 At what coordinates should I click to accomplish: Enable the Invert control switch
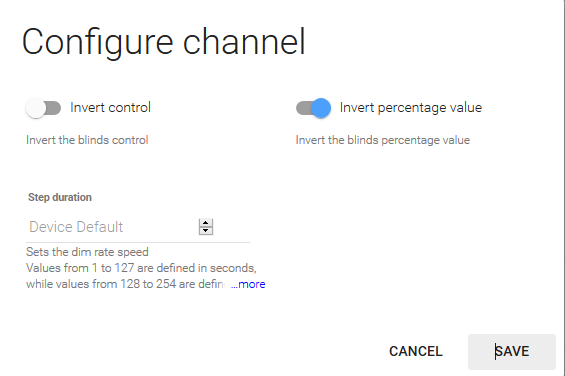tap(43, 108)
